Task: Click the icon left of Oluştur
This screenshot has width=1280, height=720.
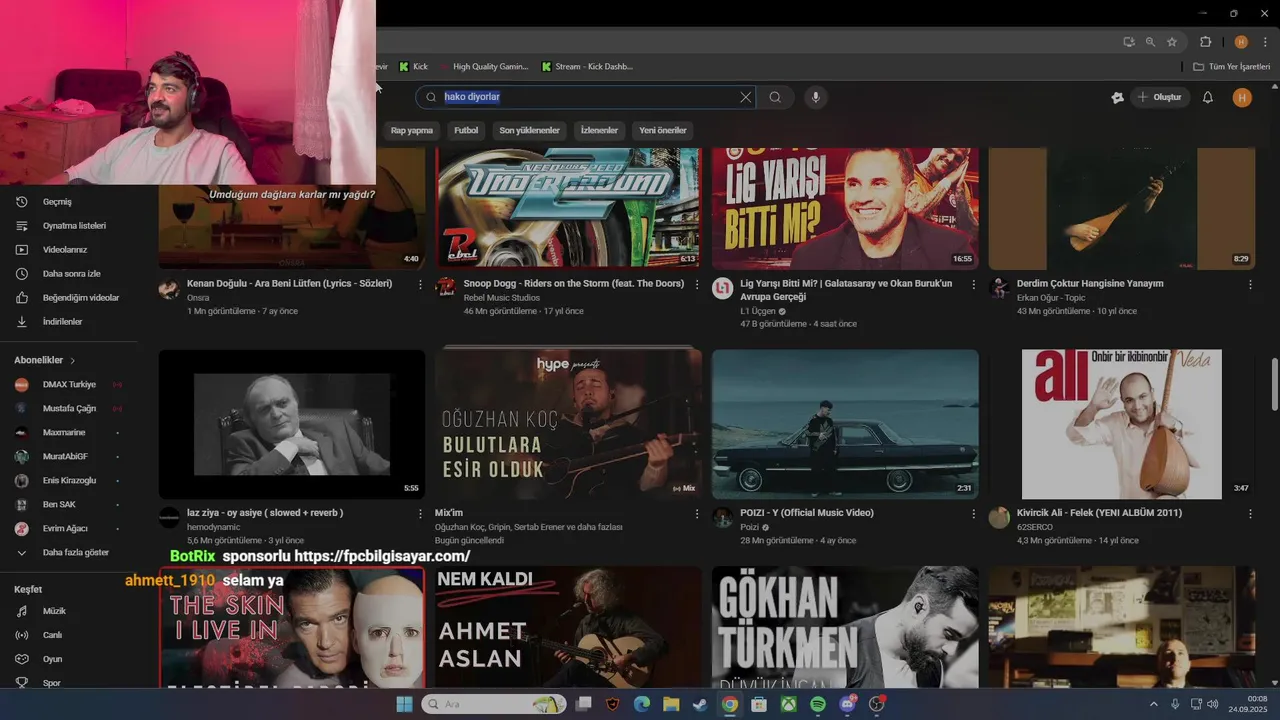Action: coord(1117,97)
